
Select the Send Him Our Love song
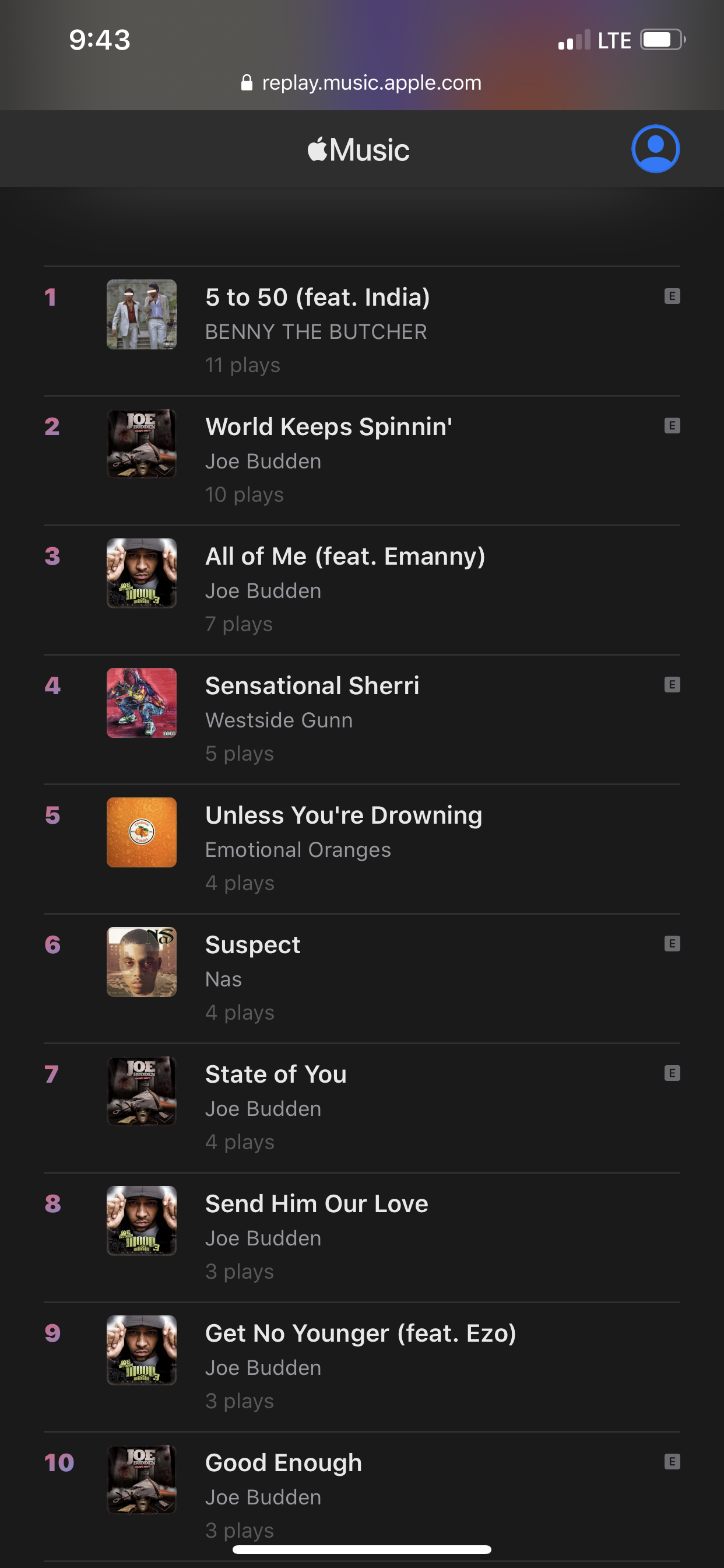(x=317, y=1204)
